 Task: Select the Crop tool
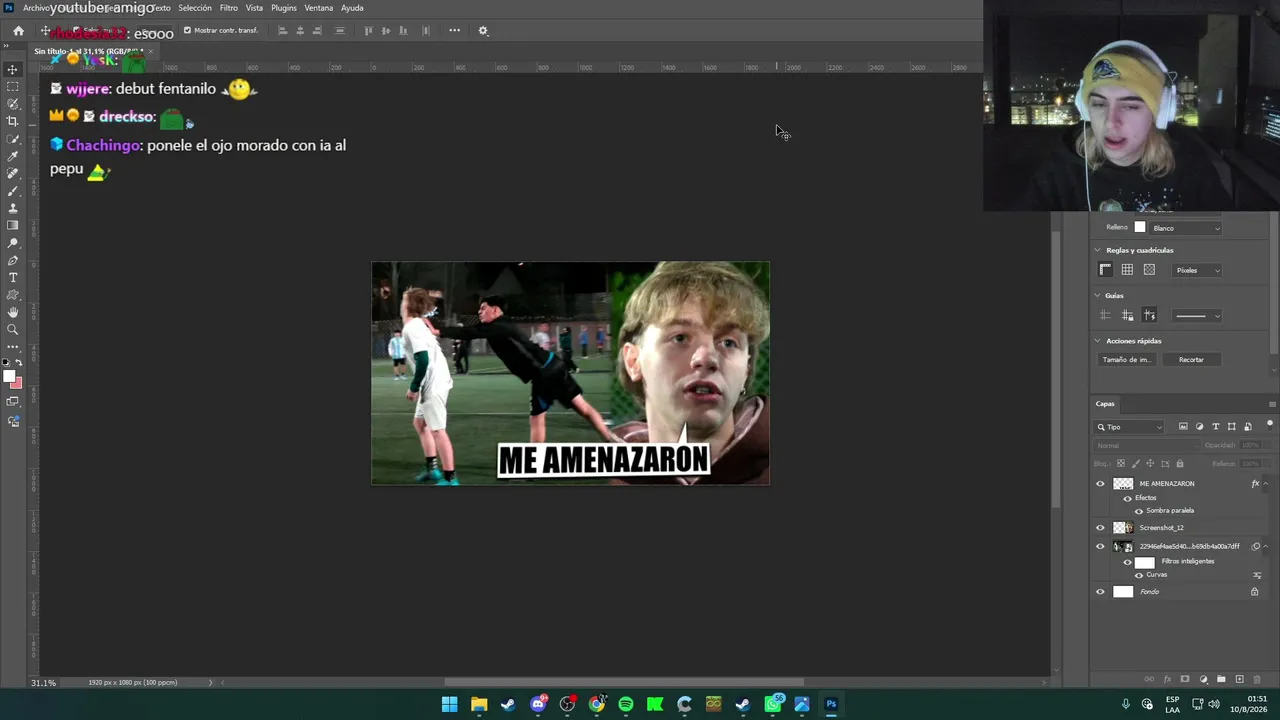[13, 121]
